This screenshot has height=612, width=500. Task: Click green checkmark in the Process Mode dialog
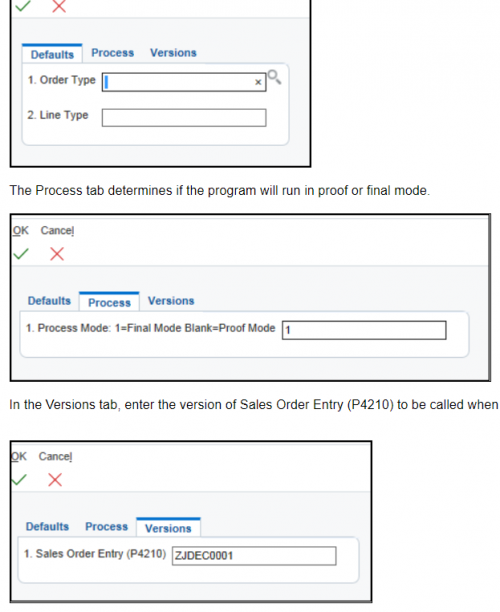click(x=21, y=254)
